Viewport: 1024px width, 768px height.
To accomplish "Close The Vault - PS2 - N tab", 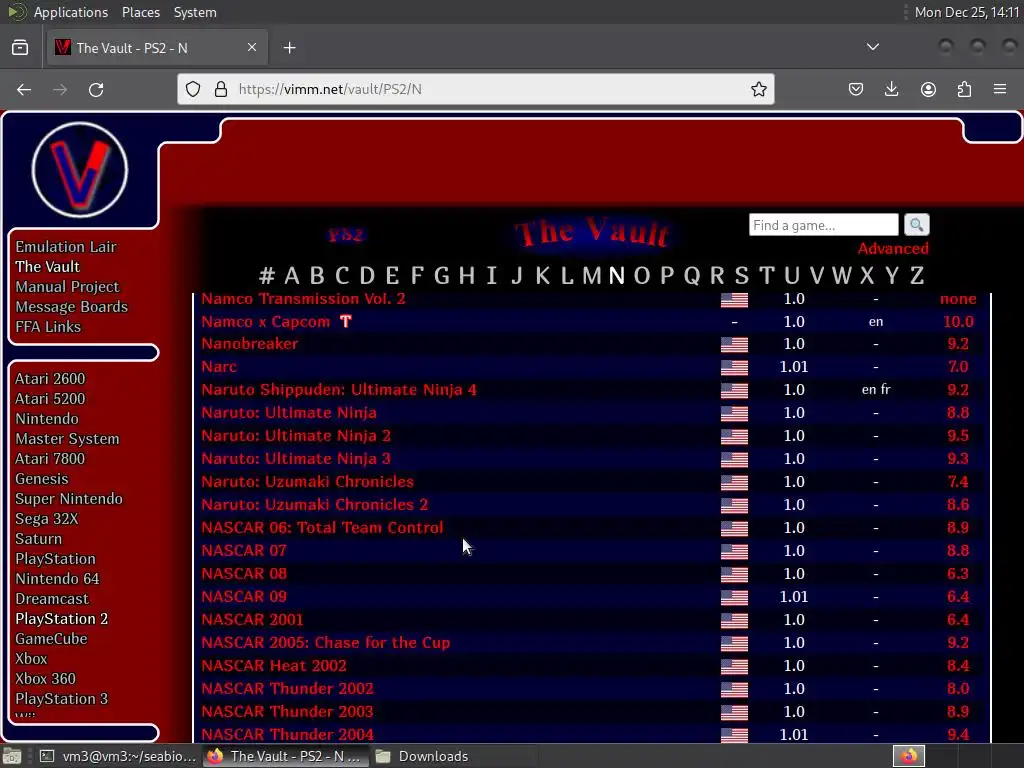I will (252, 47).
